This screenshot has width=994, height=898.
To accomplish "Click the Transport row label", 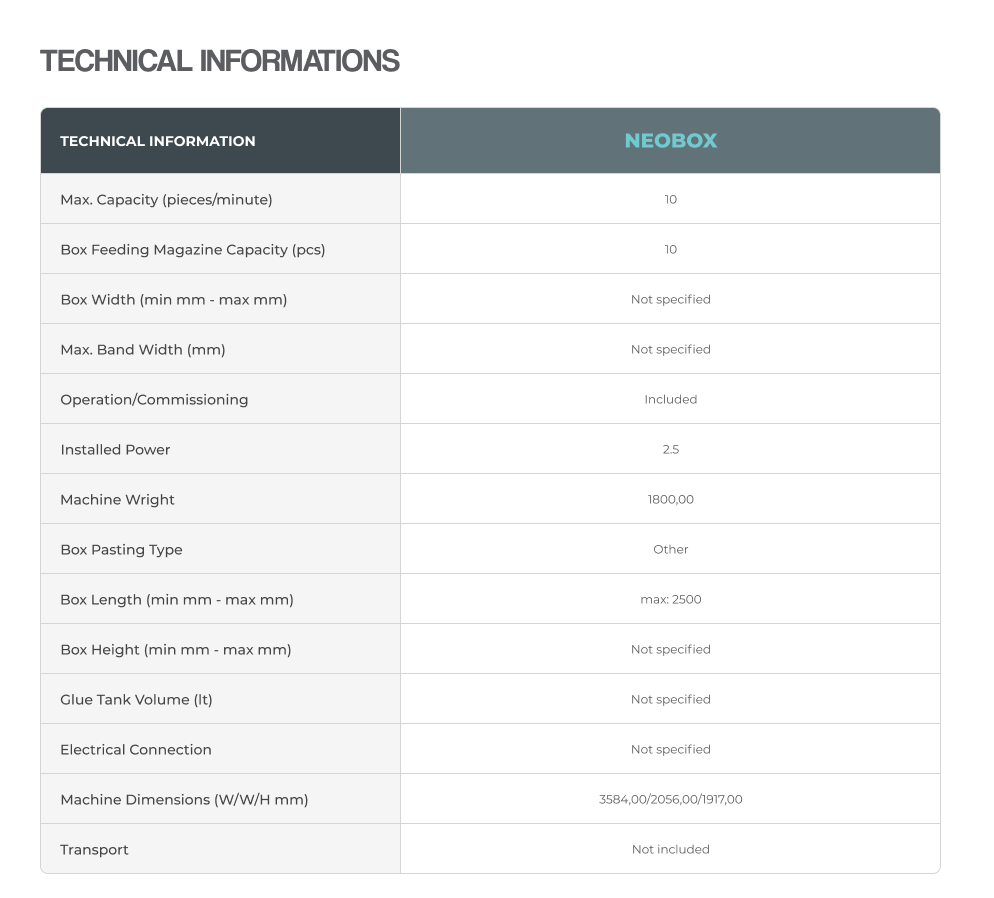I will click(94, 849).
